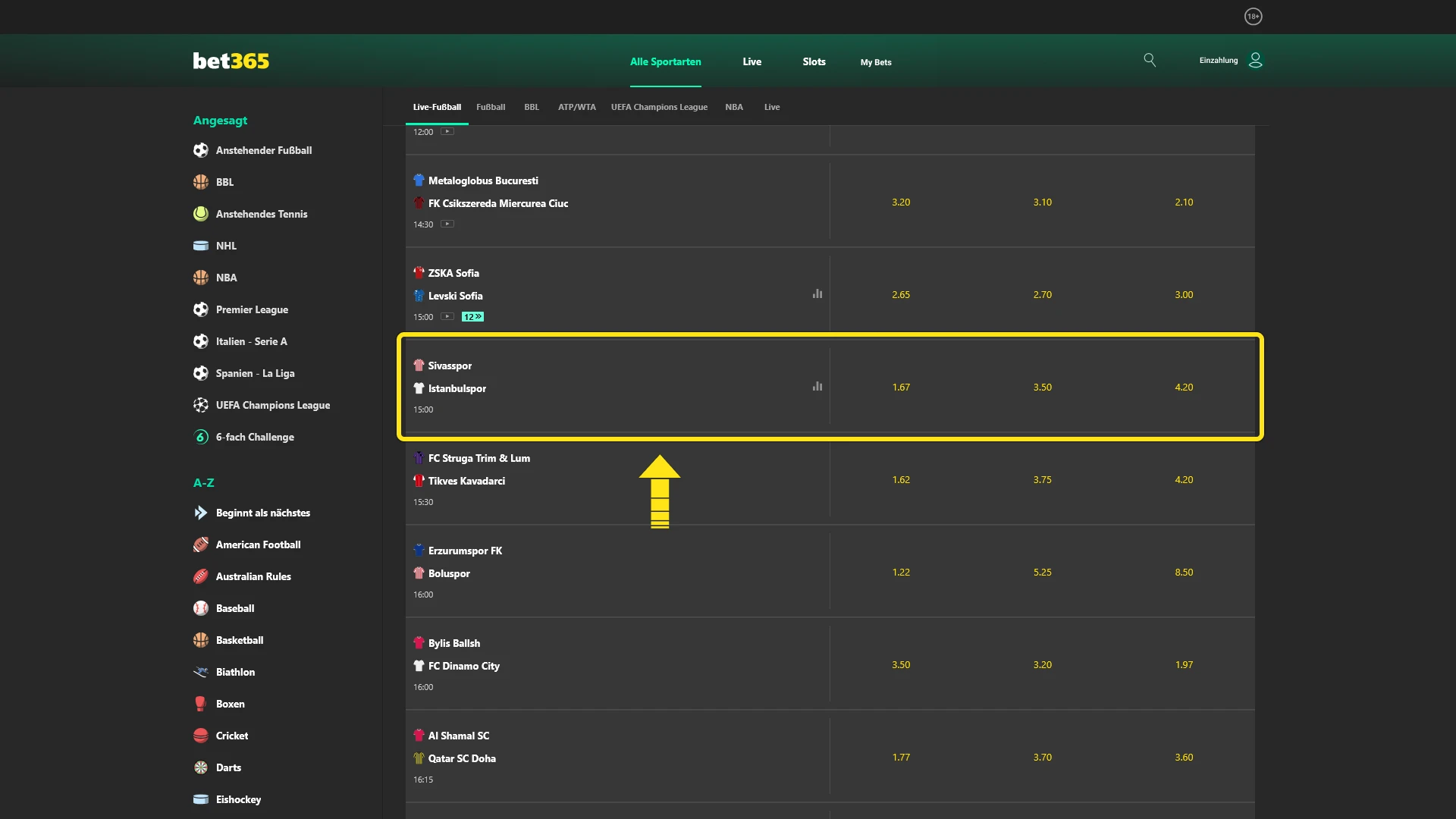Select the Biathlon icon in the sidebar
Viewport: 1456px width, 819px height.
[x=200, y=672]
